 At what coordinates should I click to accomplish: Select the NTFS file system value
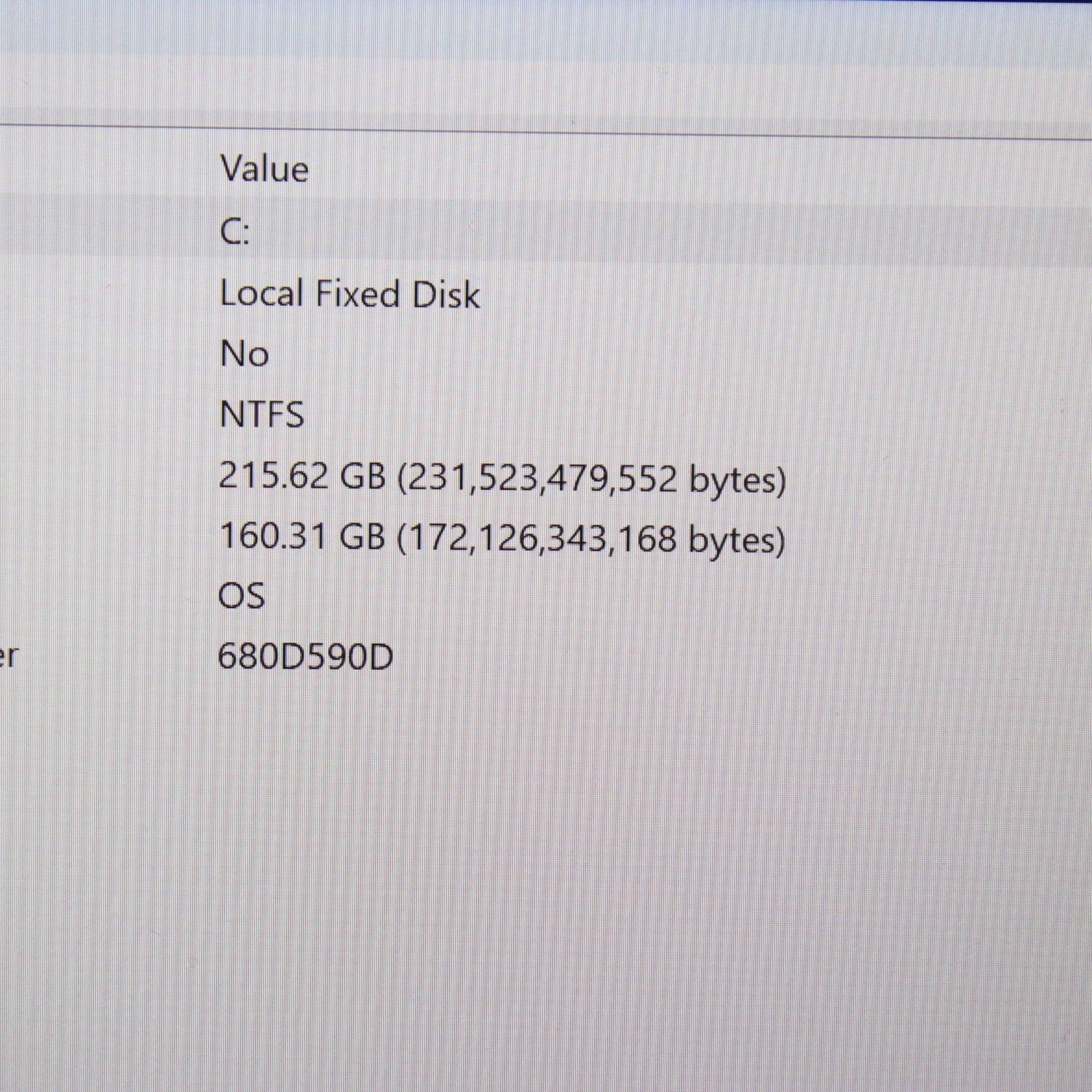(261, 415)
